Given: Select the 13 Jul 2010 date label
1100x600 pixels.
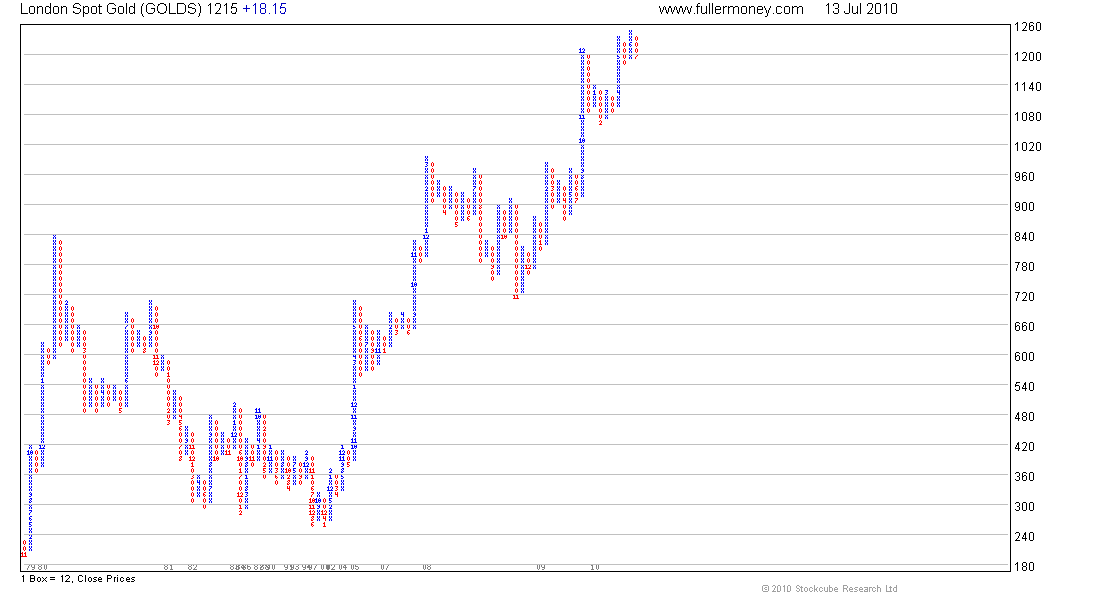Looking at the screenshot, I should click(x=861, y=9).
